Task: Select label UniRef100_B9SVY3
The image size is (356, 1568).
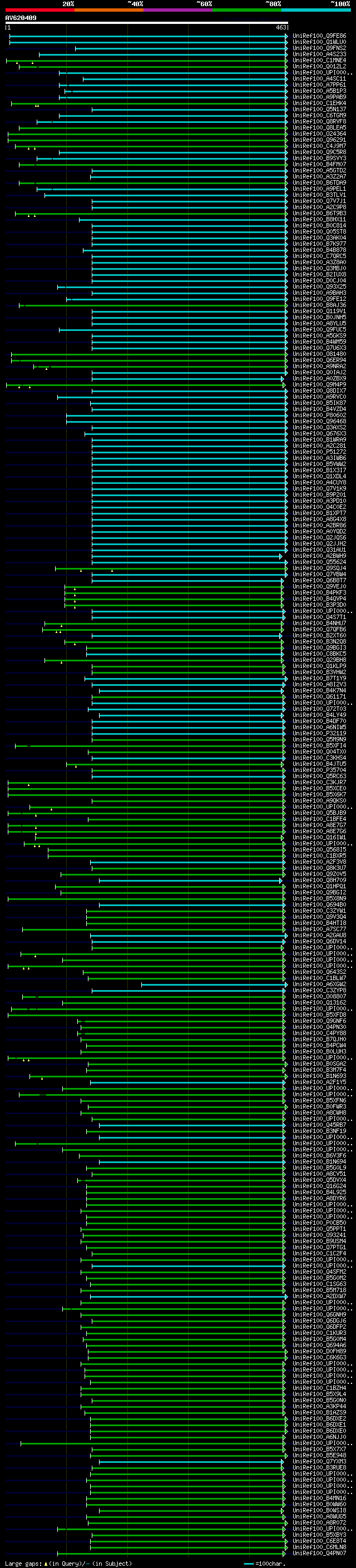Action: pyautogui.click(x=319, y=159)
